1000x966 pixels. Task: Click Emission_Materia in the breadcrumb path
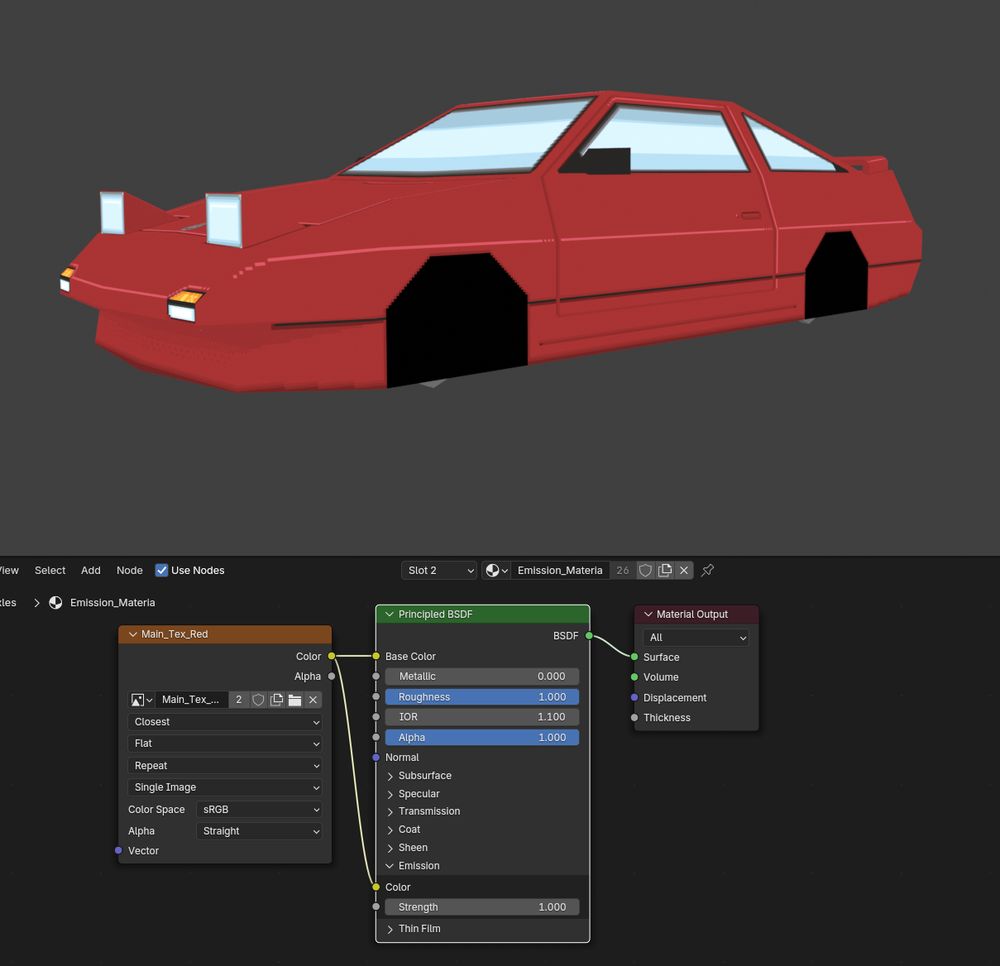tap(112, 603)
